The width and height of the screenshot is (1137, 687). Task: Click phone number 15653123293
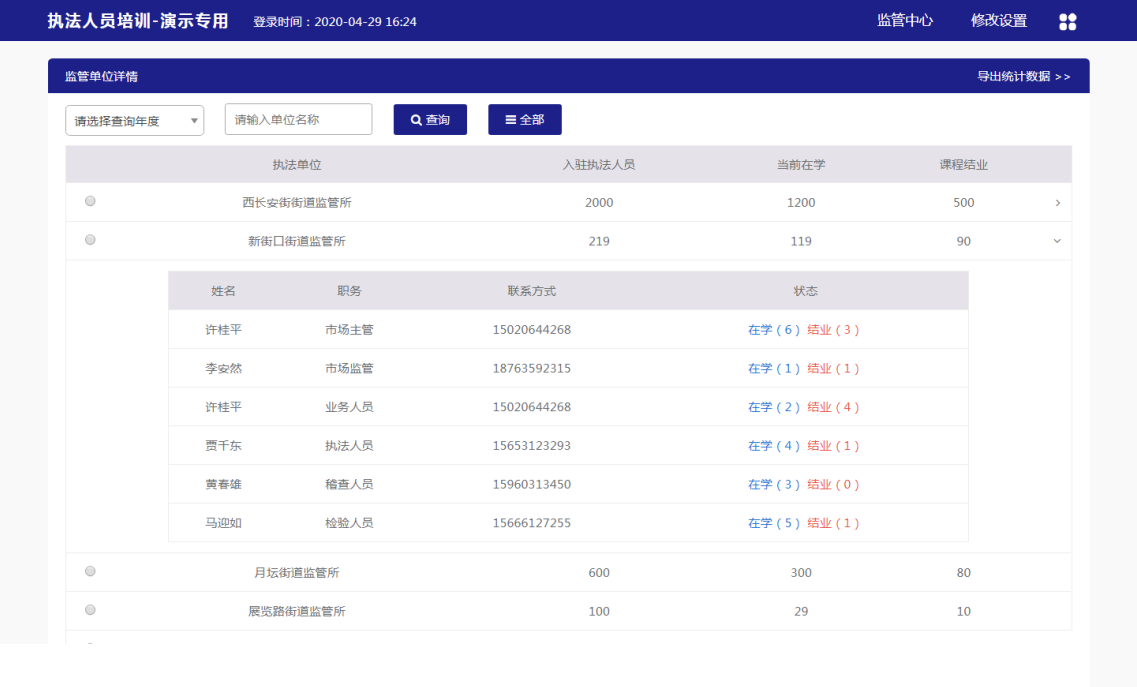click(532, 445)
